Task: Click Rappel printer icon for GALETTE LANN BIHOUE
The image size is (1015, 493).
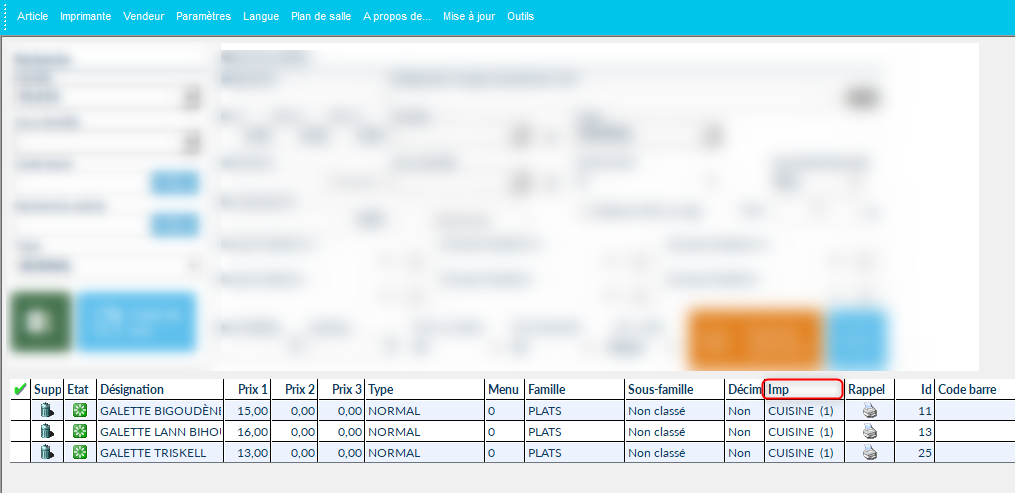Action: (x=869, y=431)
